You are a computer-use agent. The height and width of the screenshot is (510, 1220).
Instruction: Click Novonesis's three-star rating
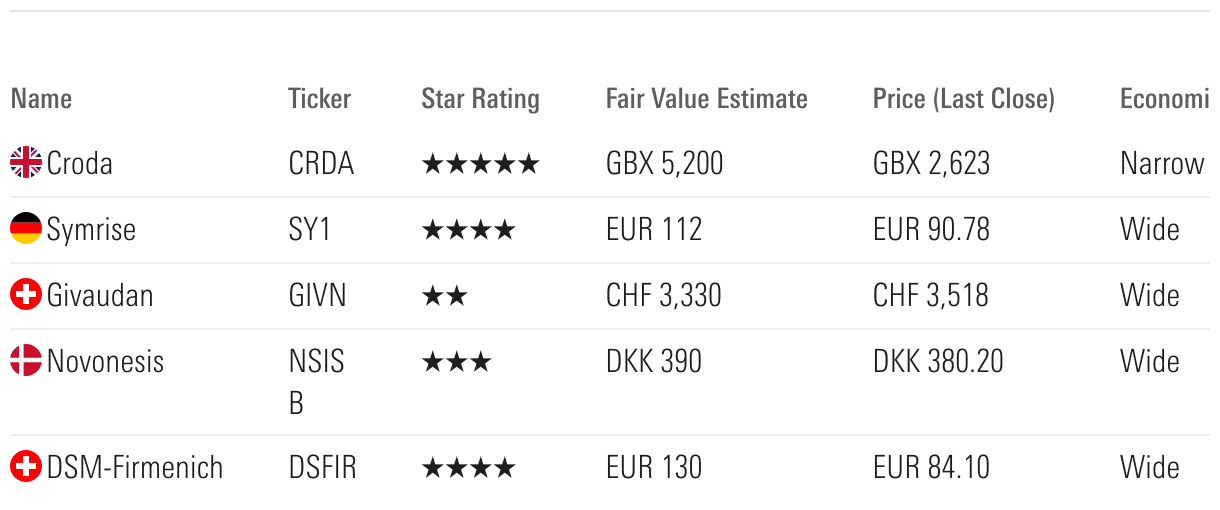pos(456,362)
